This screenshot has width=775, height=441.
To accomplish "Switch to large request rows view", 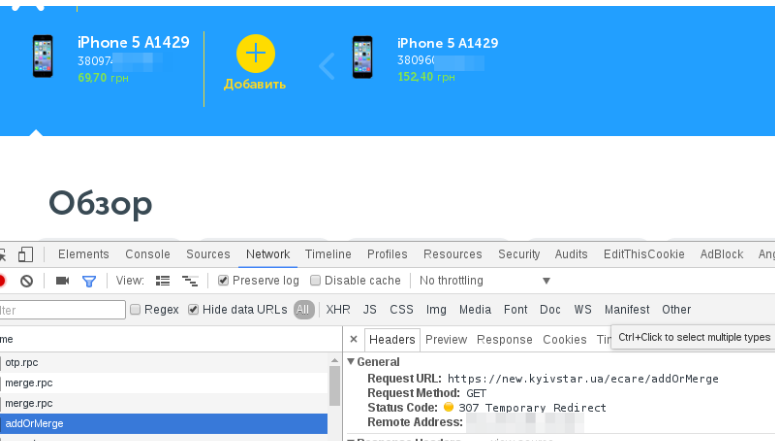I will pos(163,281).
